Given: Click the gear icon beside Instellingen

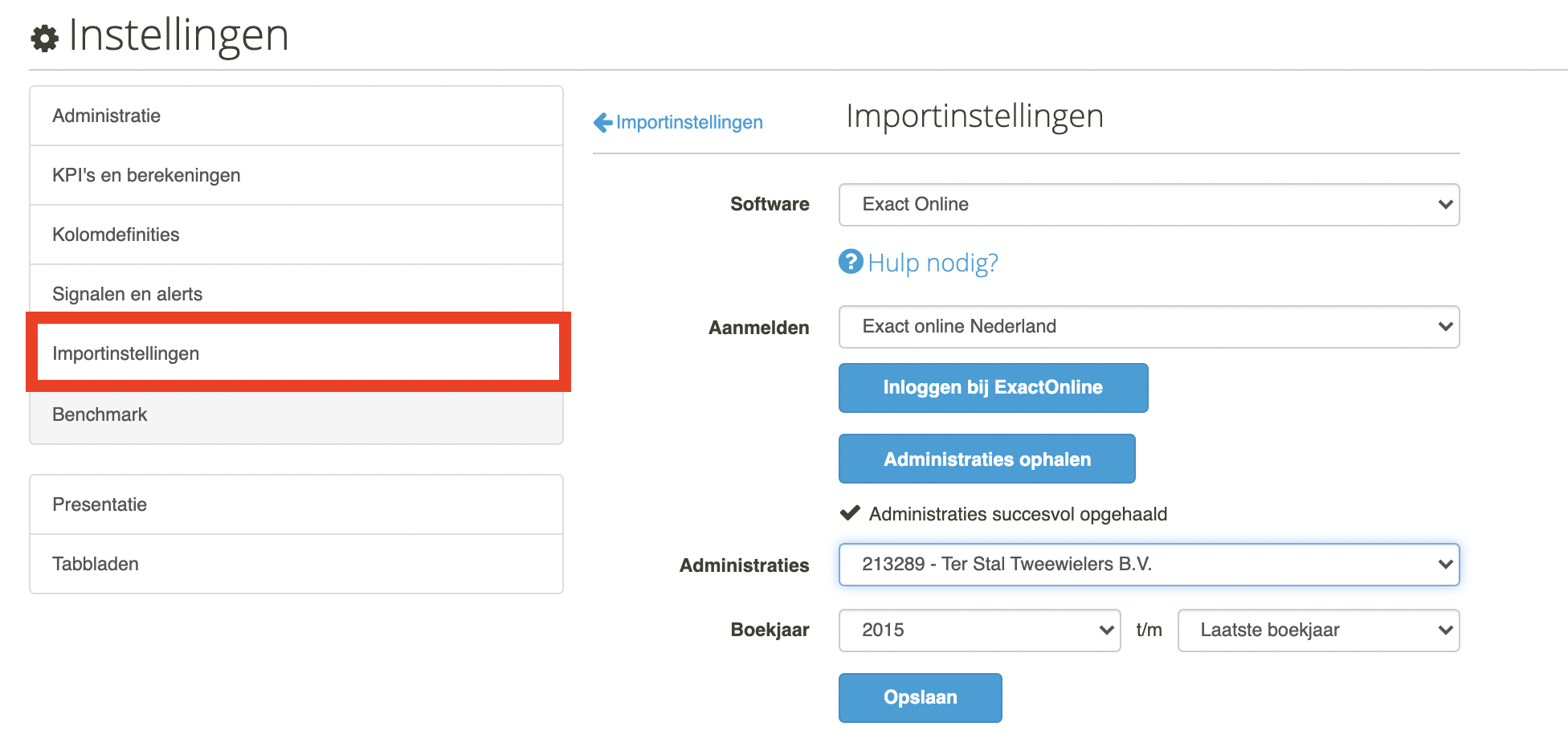Looking at the screenshot, I should [x=45, y=38].
